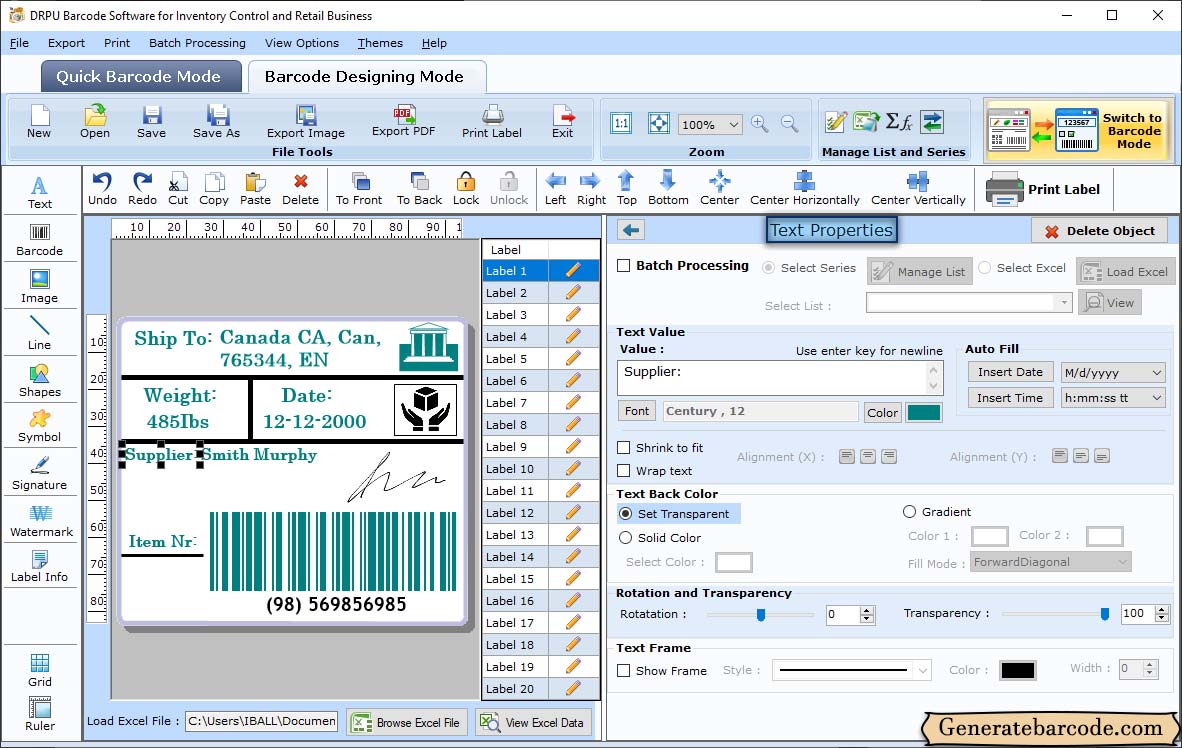
Task: Open the Themes menu
Action: [x=380, y=43]
